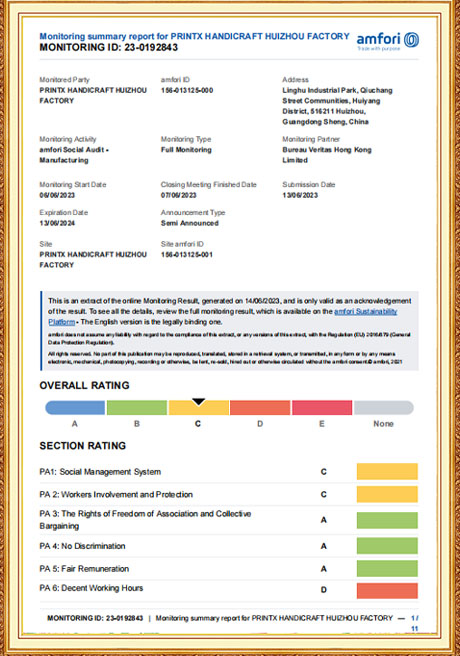Click yellow swatch for PA1 Social Management System
The height and width of the screenshot is (656, 460).
pos(387,472)
